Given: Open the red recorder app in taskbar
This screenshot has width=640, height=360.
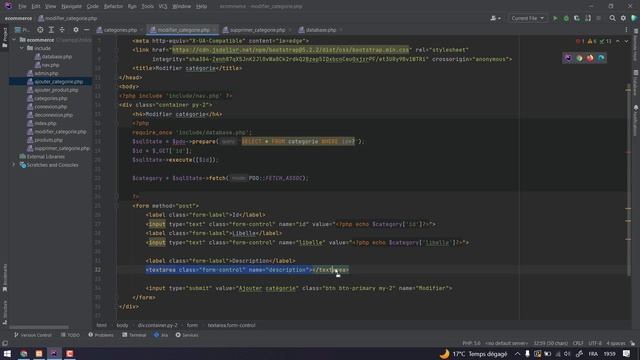Looking at the screenshot, I should click(69, 353).
